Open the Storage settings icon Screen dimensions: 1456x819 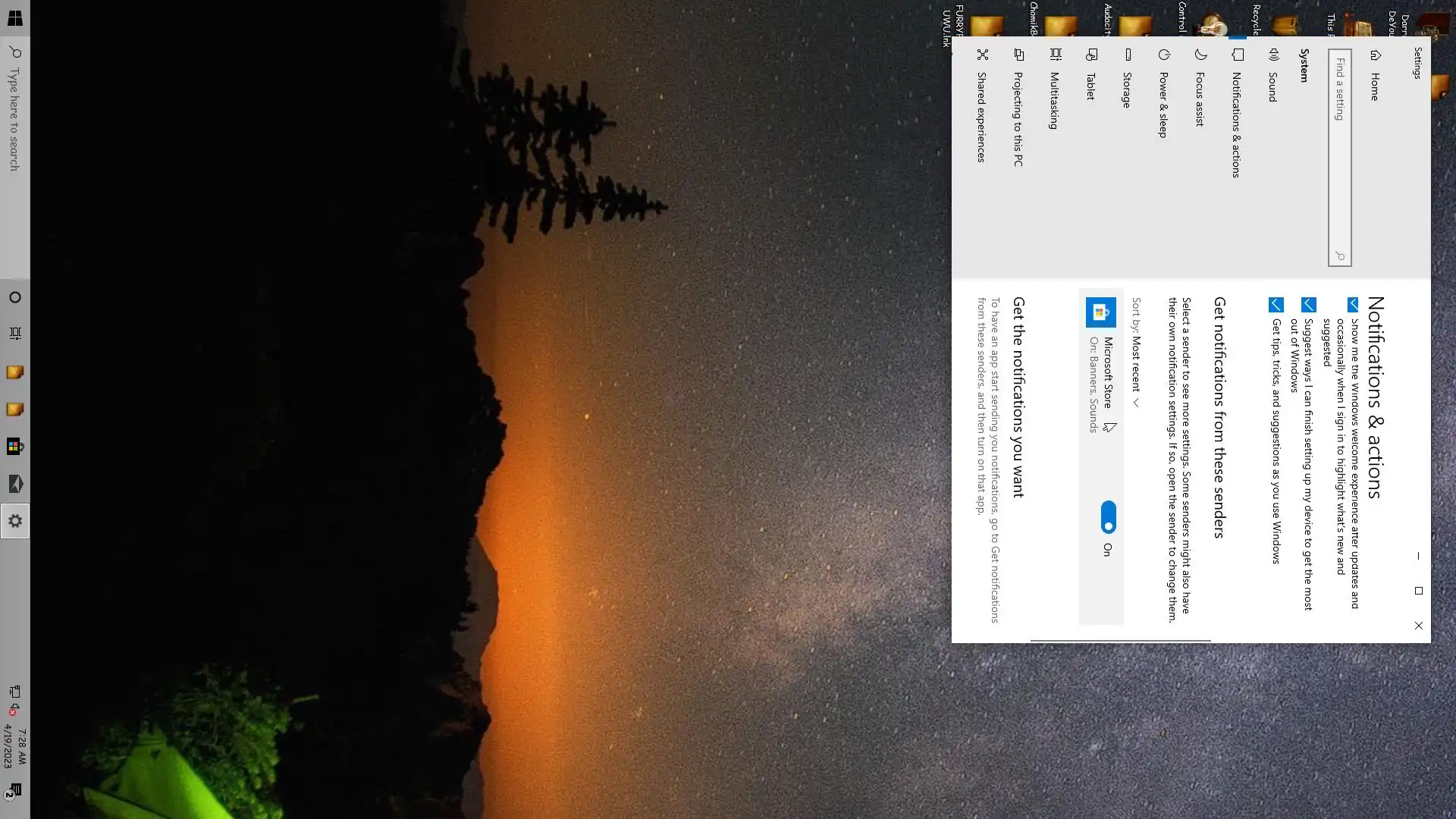click(x=1128, y=55)
